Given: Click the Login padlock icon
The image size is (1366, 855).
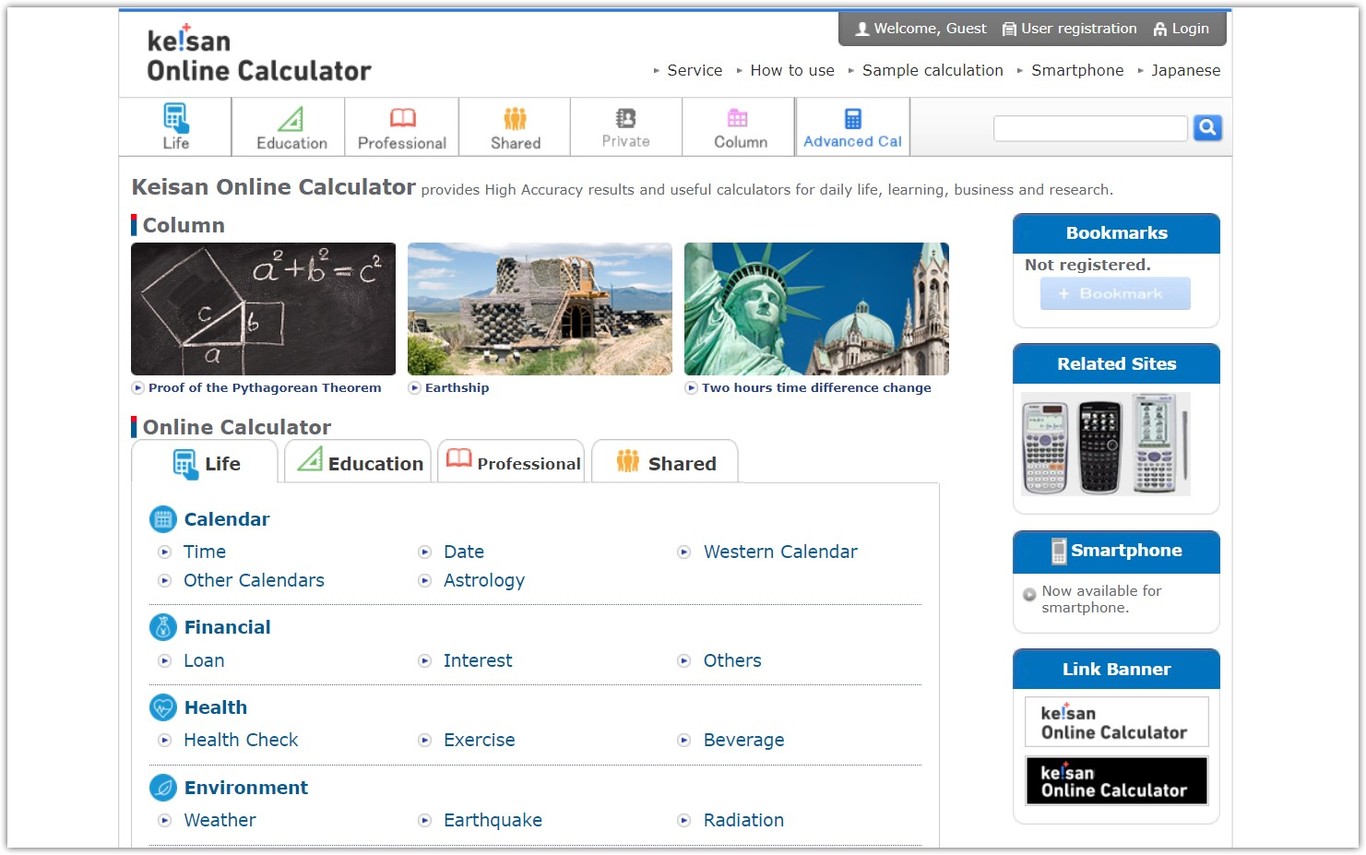Looking at the screenshot, I should (1160, 29).
